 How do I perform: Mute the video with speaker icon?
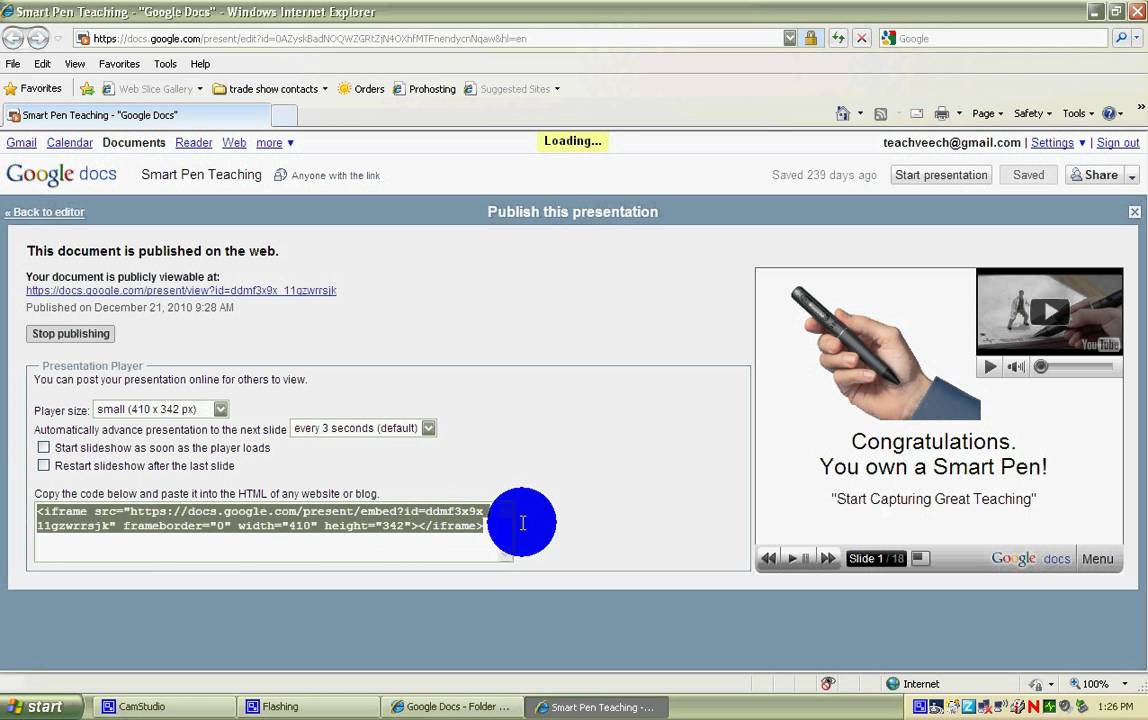1015,367
